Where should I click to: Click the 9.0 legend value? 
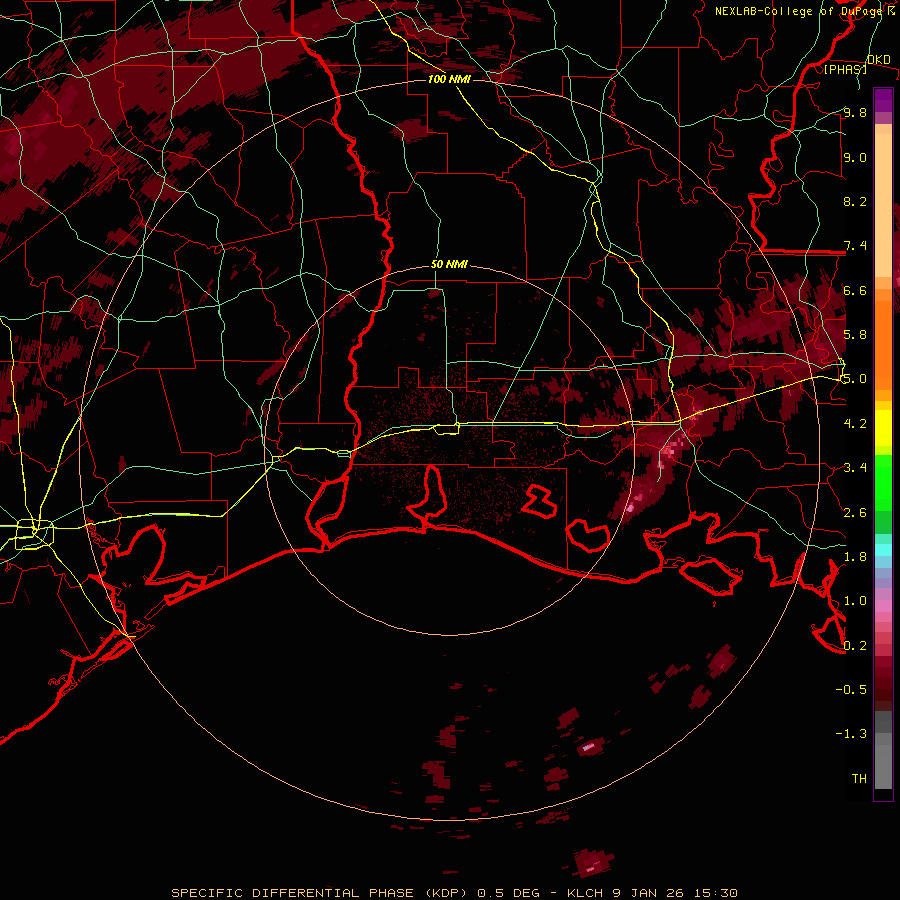[x=855, y=158]
